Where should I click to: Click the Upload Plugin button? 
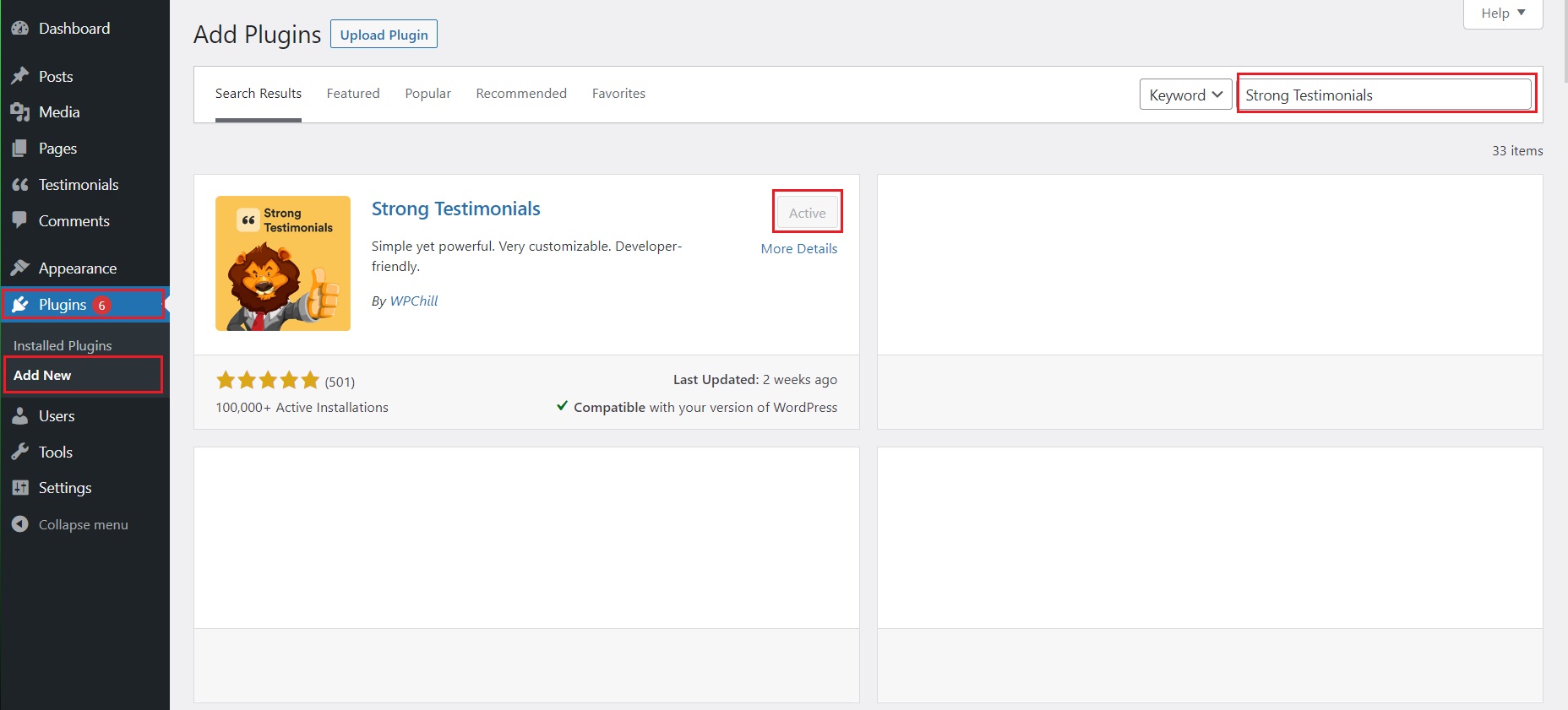[384, 35]
